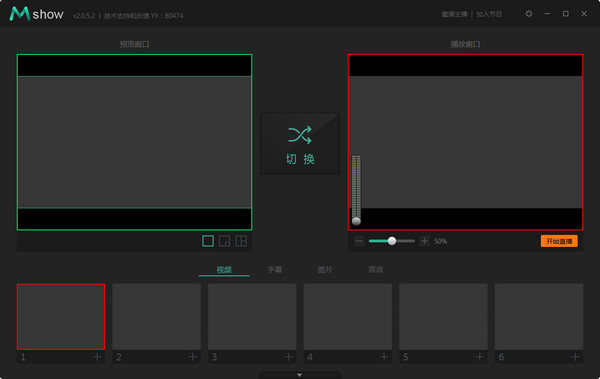Image resolution: width=600 pixels, height=379 pixels.
Task: Expand the bottom panel down arrow
Action: pyautogui.click(x=300, y=375)
